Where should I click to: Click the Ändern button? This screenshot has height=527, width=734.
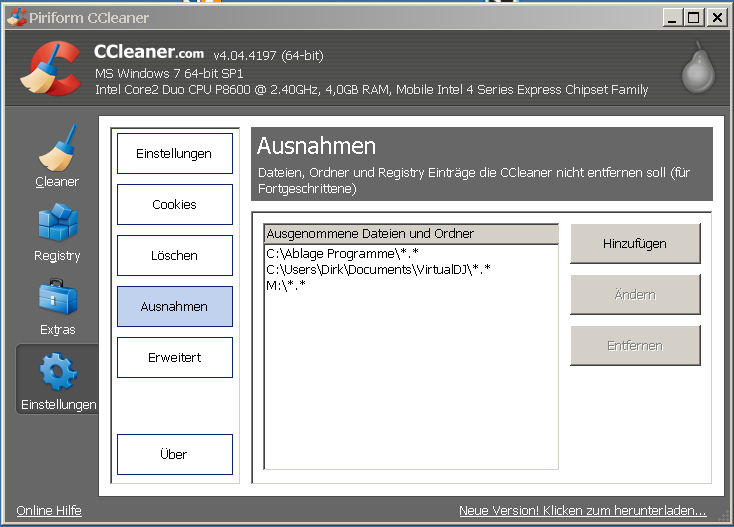tap(635, 294)
